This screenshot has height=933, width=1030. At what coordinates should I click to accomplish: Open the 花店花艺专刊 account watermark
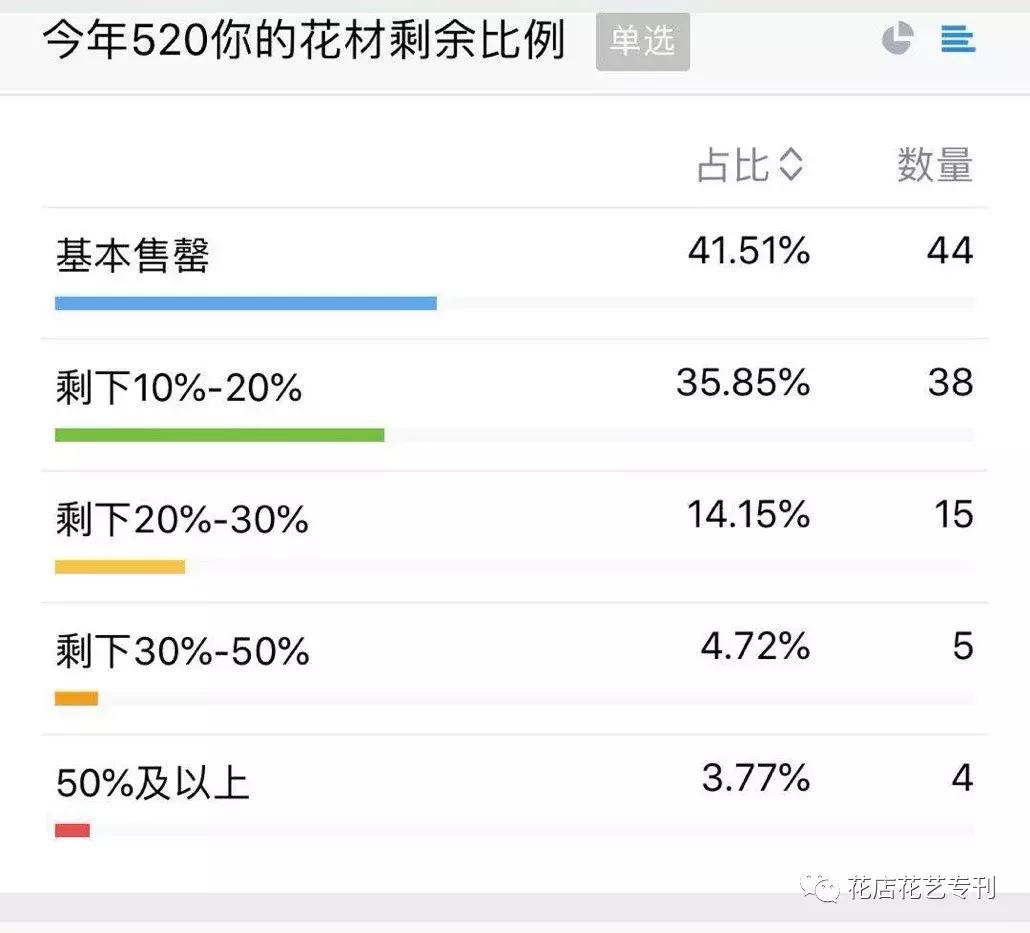tap(920, 887)
